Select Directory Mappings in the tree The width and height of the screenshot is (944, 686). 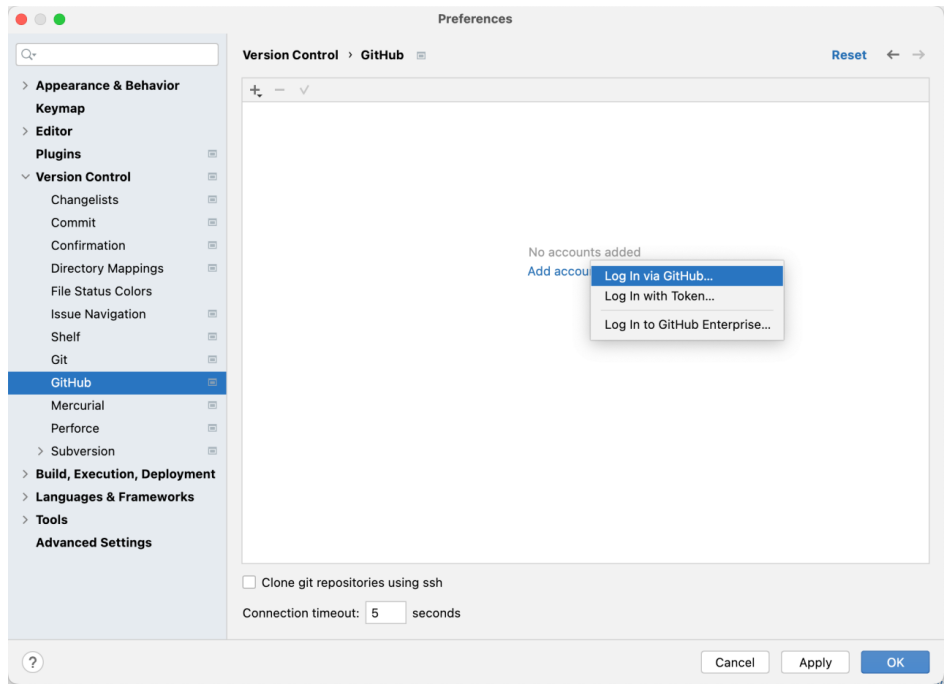[107, 269]
